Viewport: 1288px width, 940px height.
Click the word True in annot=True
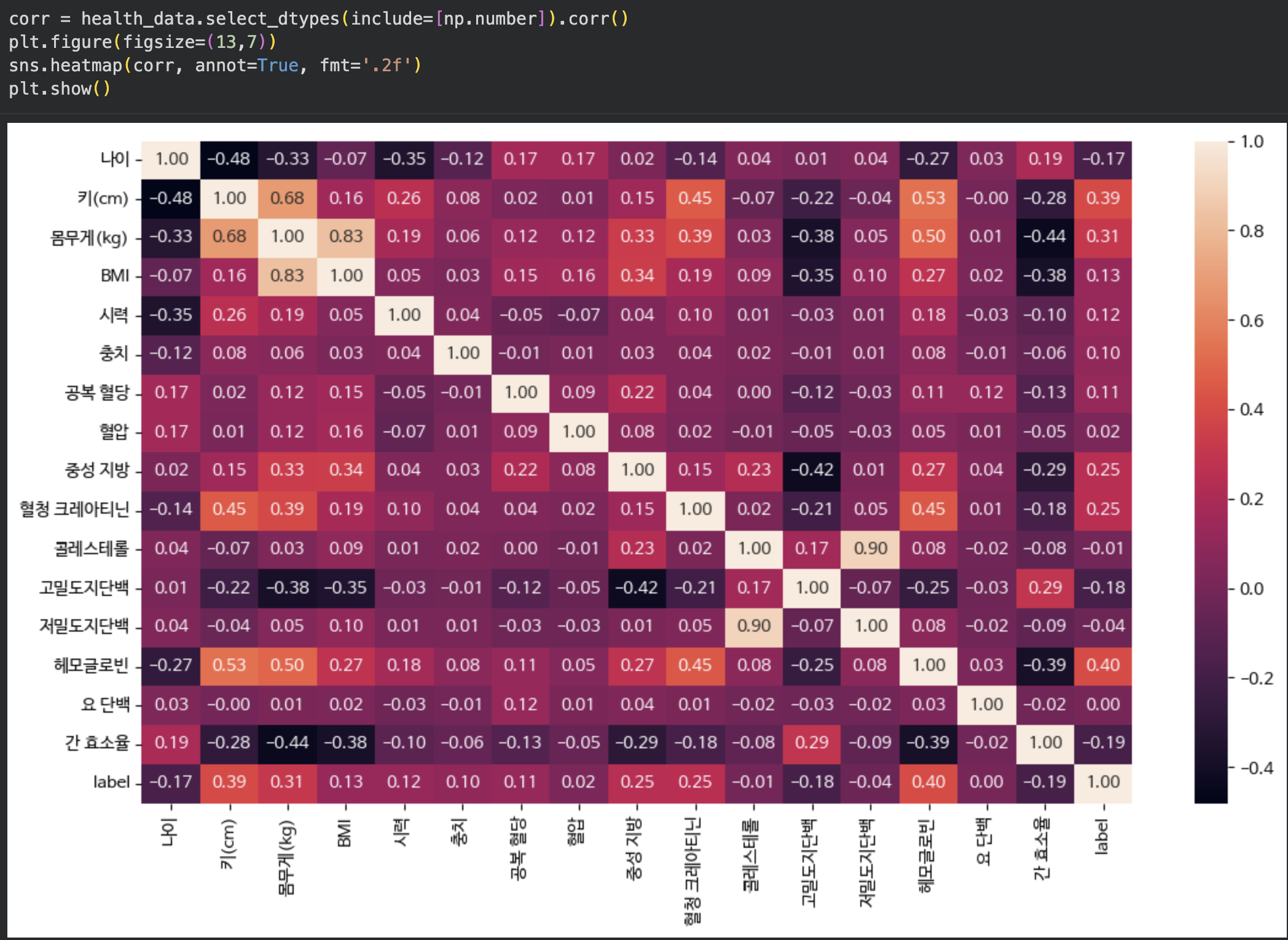(x=278, y=65)
